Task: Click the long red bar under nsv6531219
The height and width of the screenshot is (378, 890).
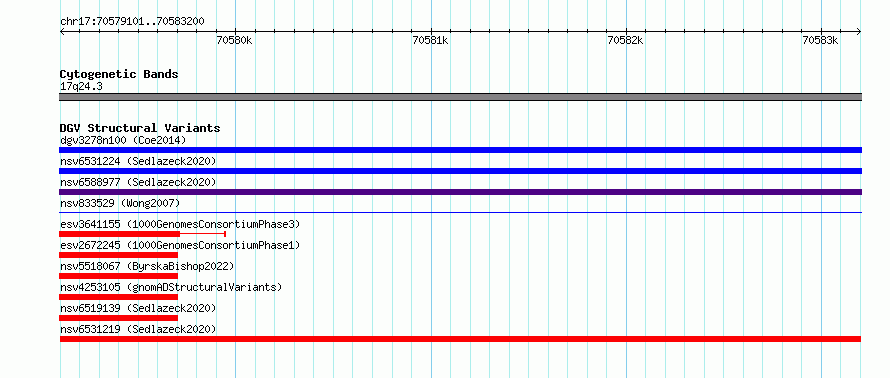Action: point(460,339)
